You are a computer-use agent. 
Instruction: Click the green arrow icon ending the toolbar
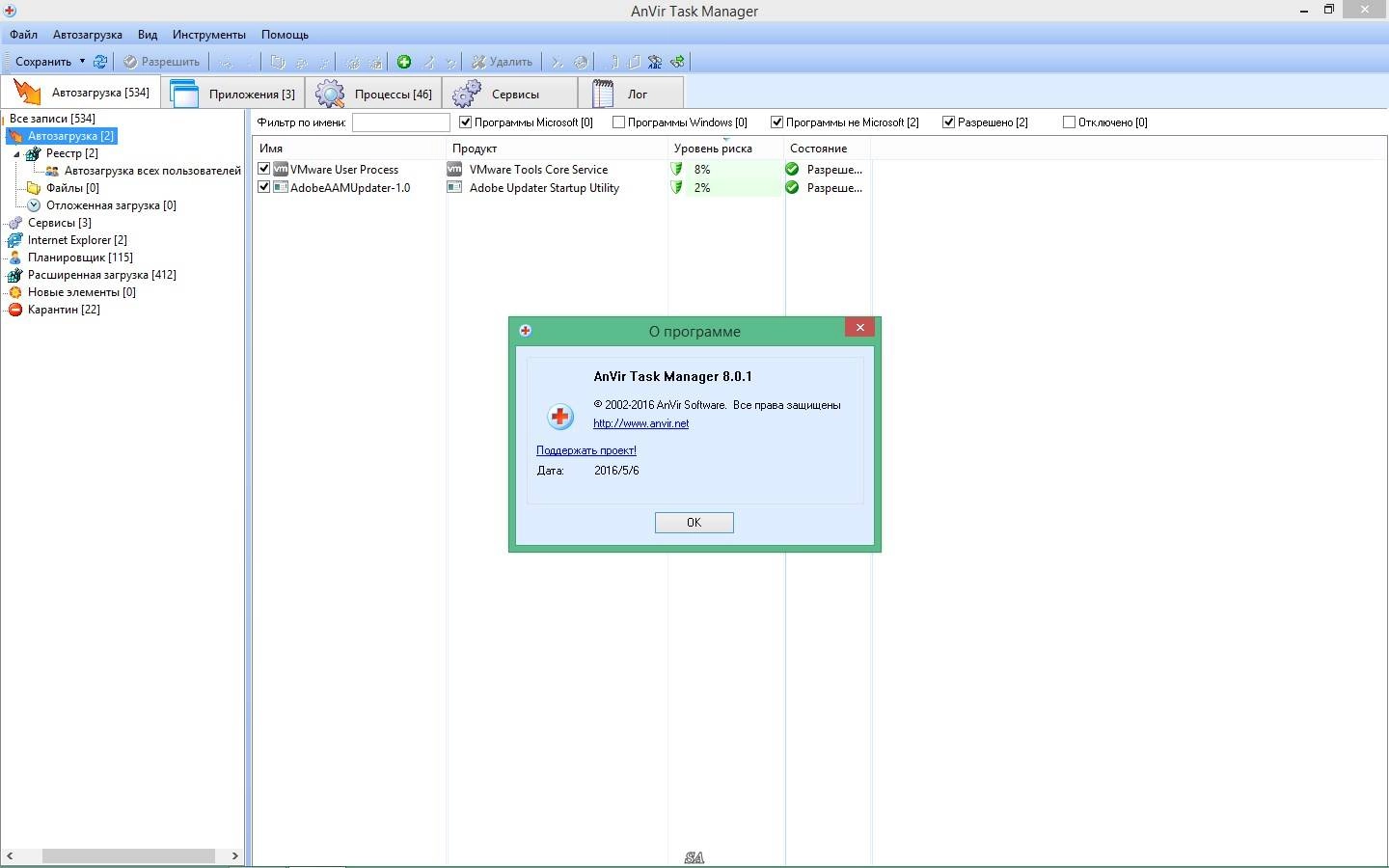point(678,62)
